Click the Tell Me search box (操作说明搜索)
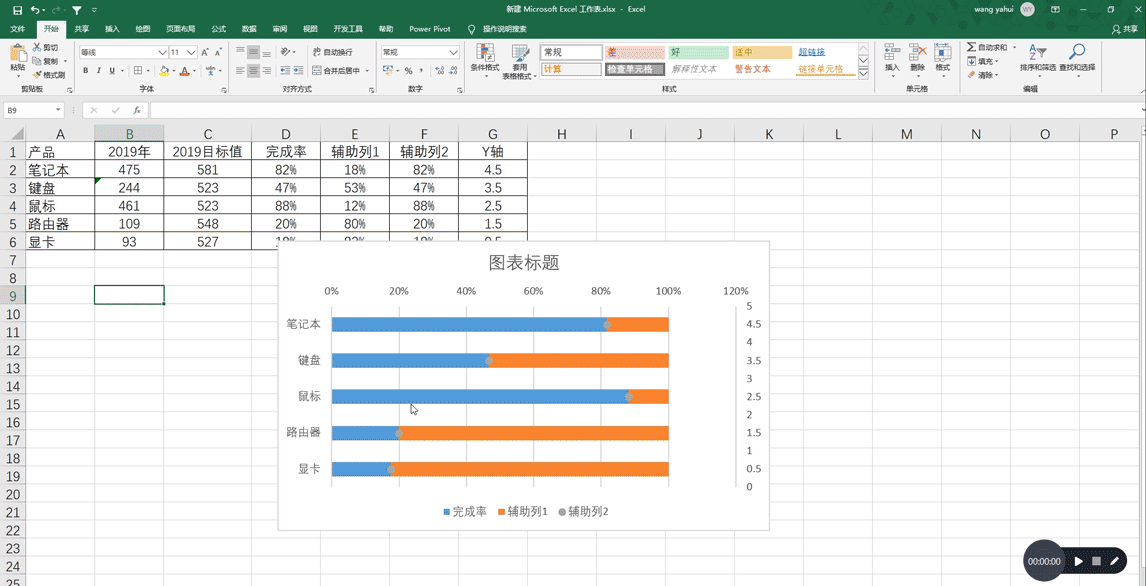The image size is (1146, 586). [x=505, y=29]
